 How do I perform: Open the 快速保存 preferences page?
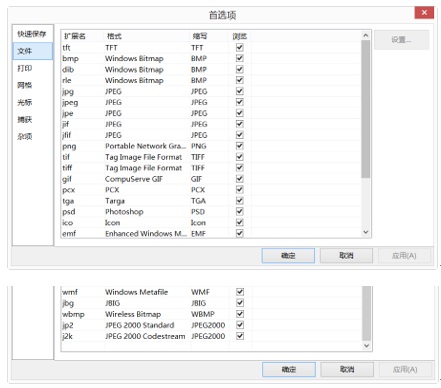(x=32, y=34)
